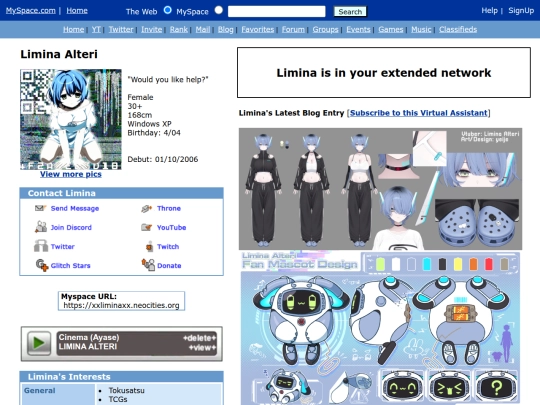Viewport: 540px width, 405px height.
Task: Open View more pics link
Action: click(x=71, y=174)
